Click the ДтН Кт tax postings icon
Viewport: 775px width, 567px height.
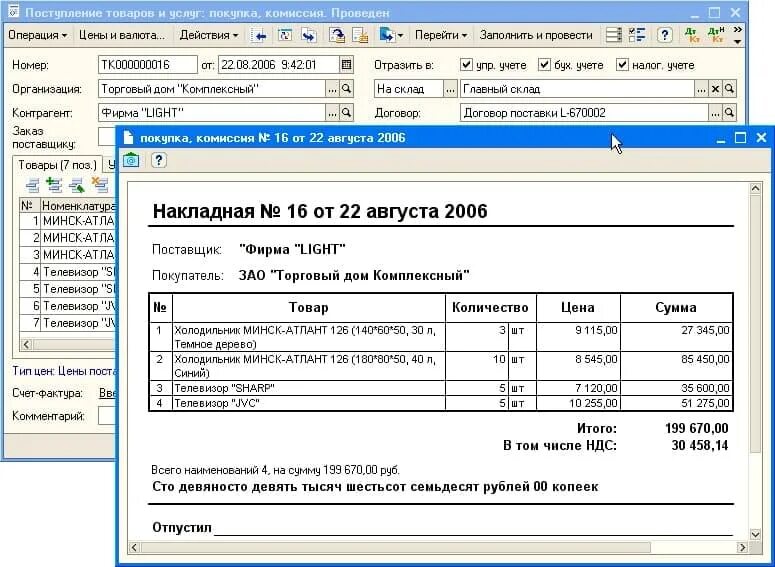click(716, 35)
